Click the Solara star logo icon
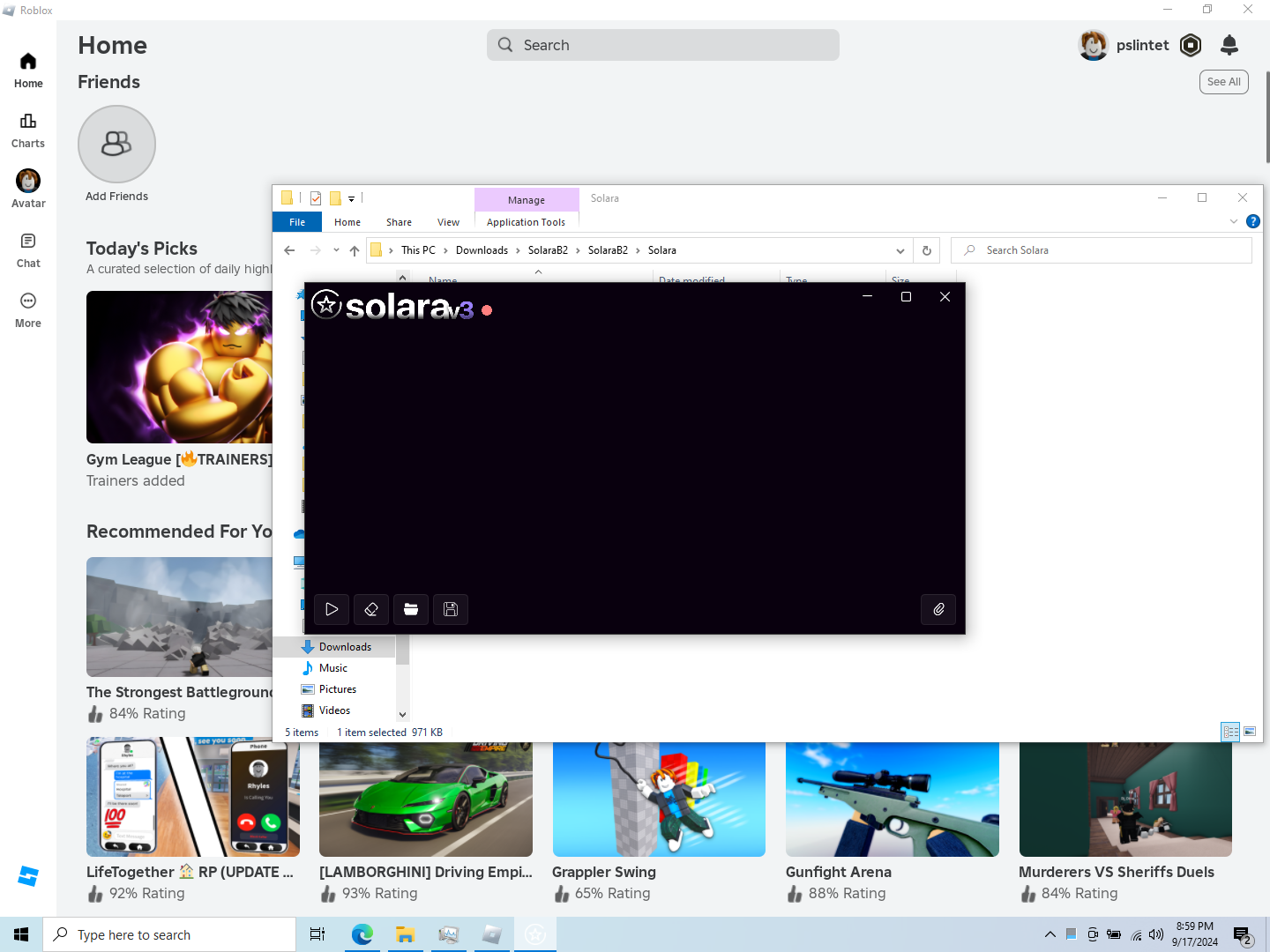Image resolution: width=1270 pixels, height=952 pixels. (x=326, y=304)
